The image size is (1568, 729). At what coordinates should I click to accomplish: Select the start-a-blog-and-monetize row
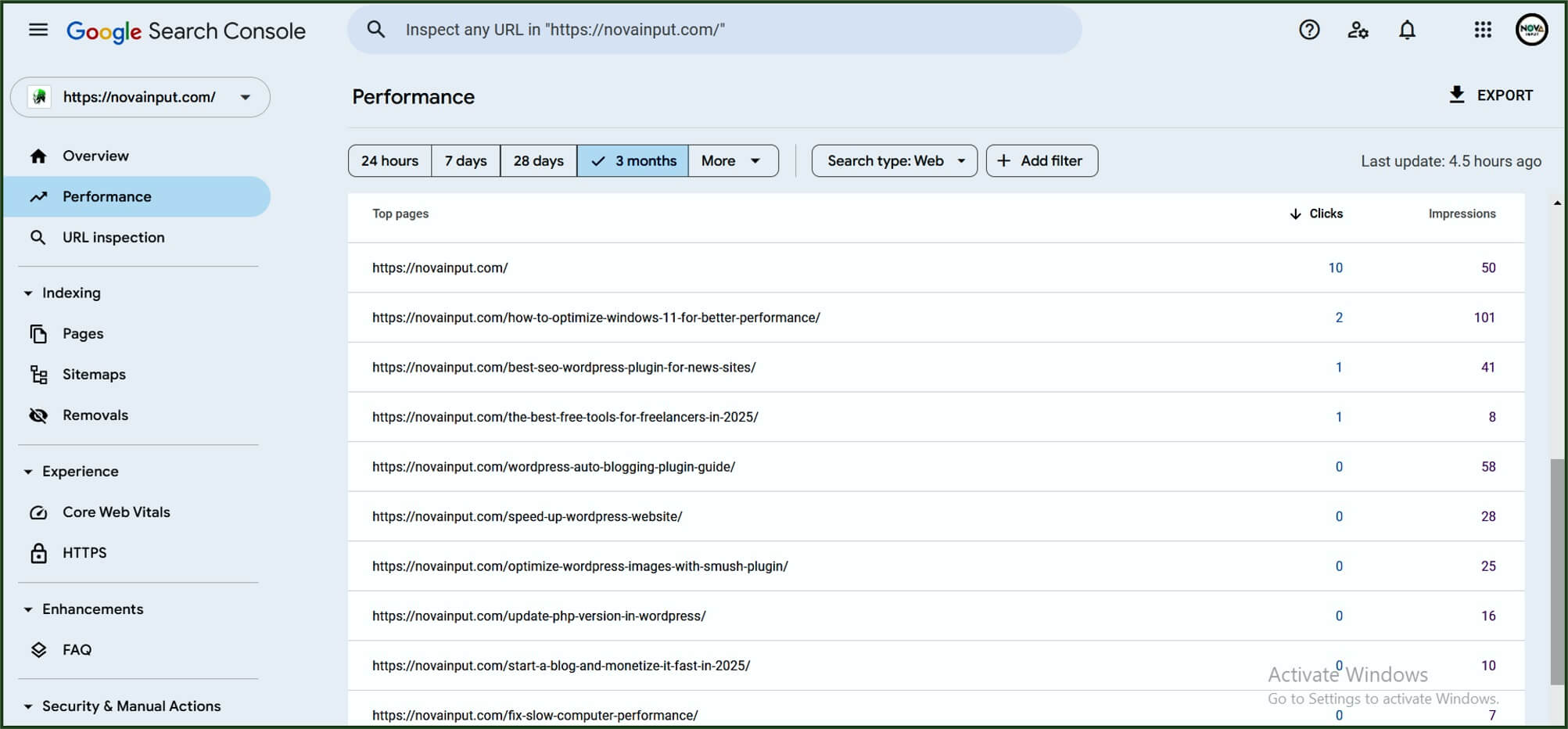pos(936,666)
